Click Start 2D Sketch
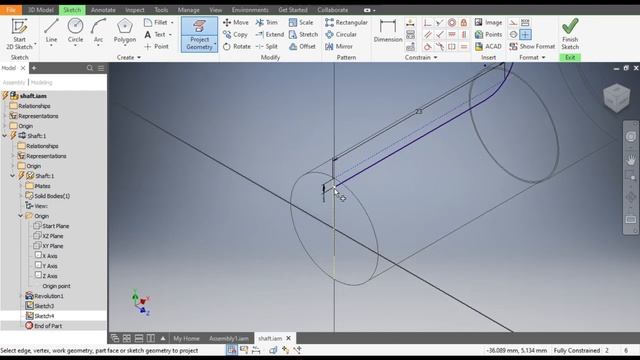Screen dimensions: 640x360 [19, 33]
